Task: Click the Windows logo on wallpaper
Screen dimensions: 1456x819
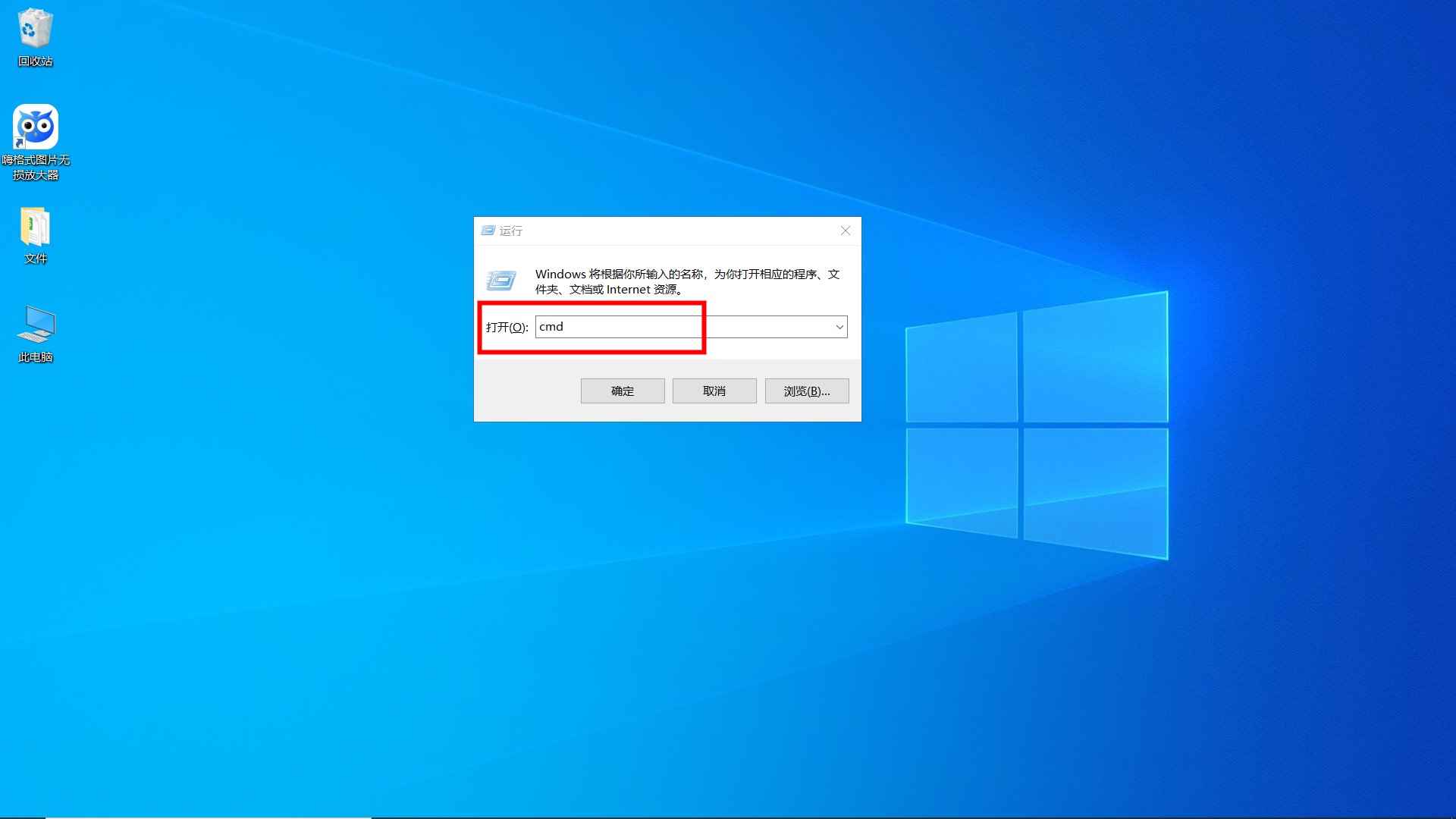Action: [1036, 425]
